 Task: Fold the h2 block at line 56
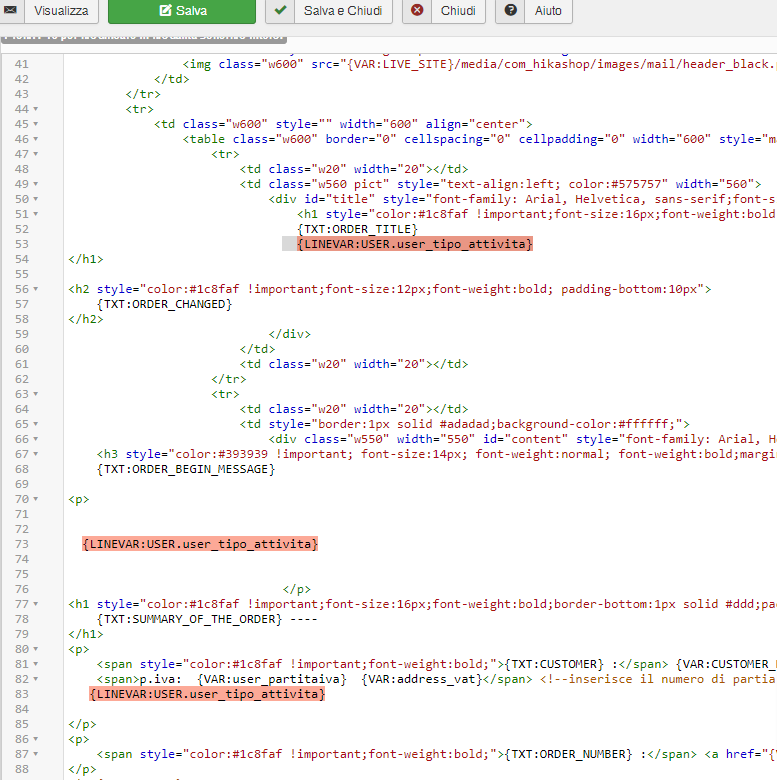(36, 289)
